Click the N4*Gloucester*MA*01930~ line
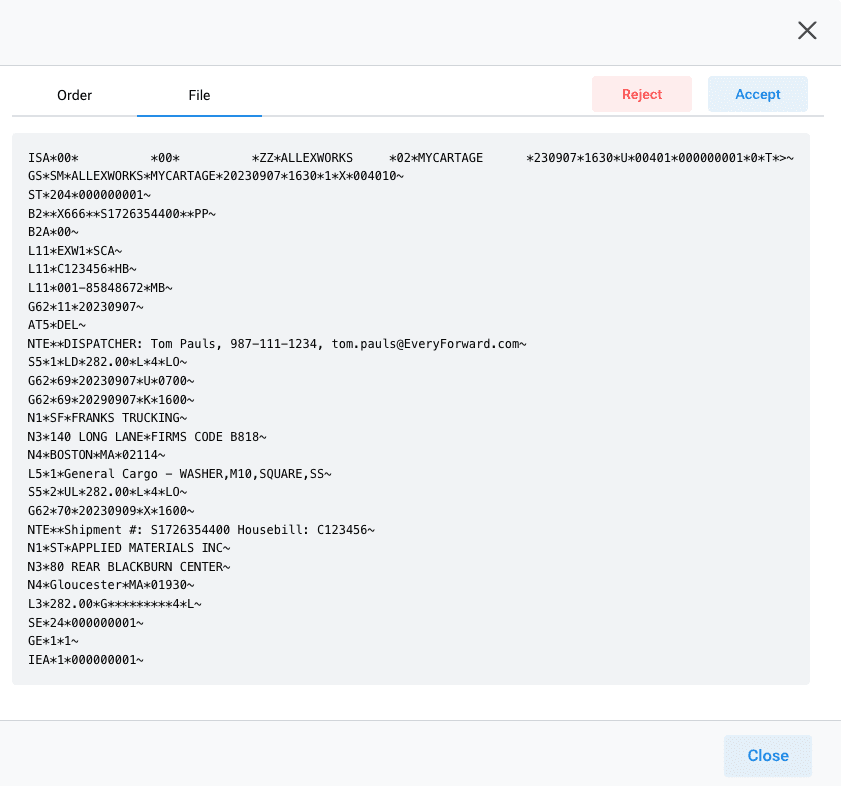This screenshot has height=786, width=841. 111,585
